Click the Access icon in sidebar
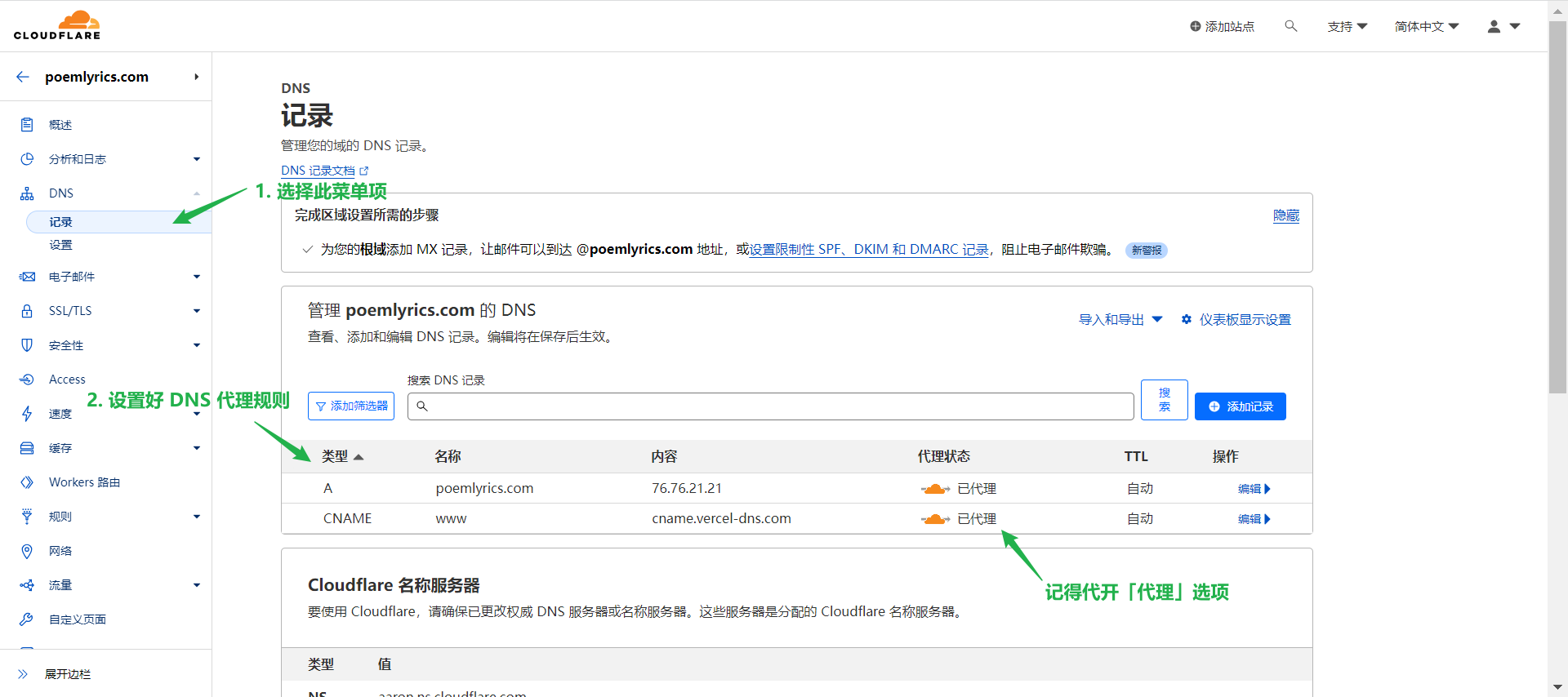 (27, 380)
